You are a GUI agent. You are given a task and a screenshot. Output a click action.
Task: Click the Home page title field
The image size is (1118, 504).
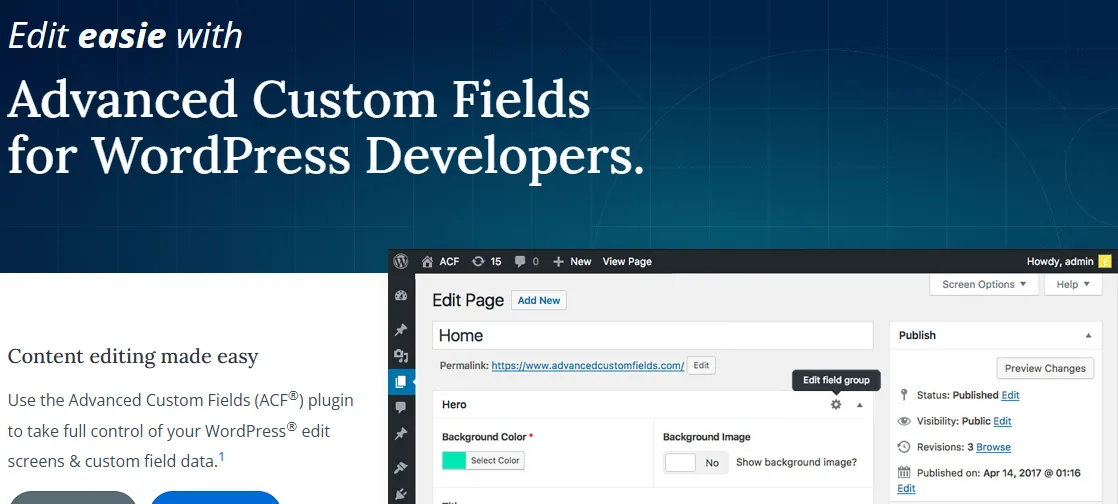652,336
